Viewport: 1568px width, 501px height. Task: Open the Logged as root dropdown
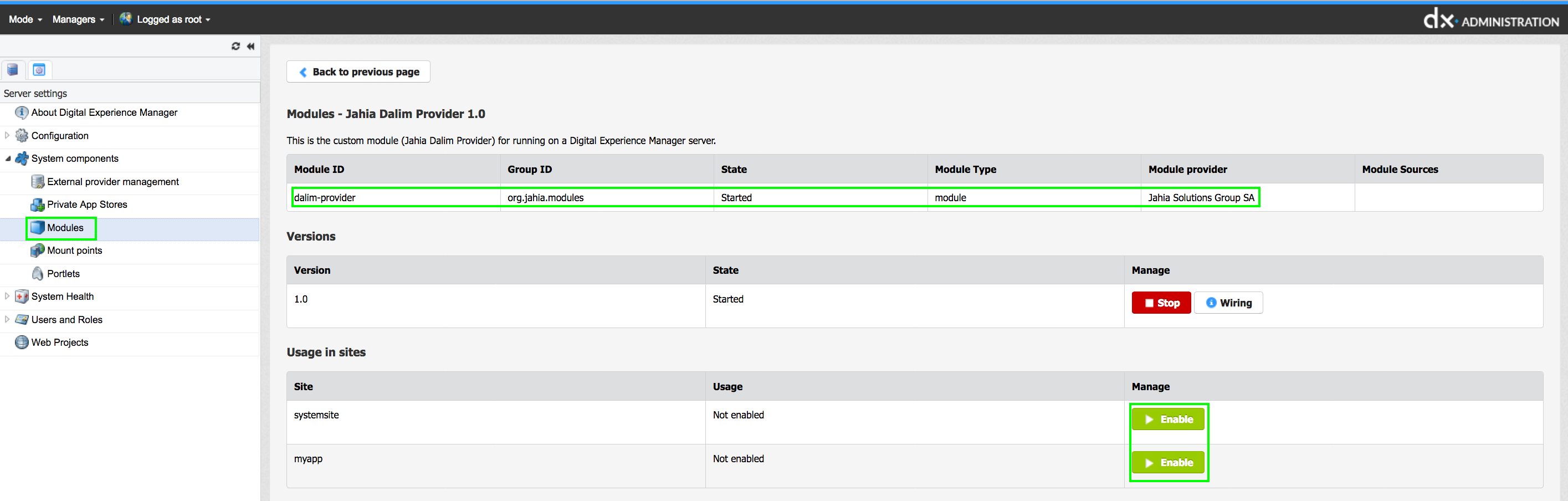[166, 19]
